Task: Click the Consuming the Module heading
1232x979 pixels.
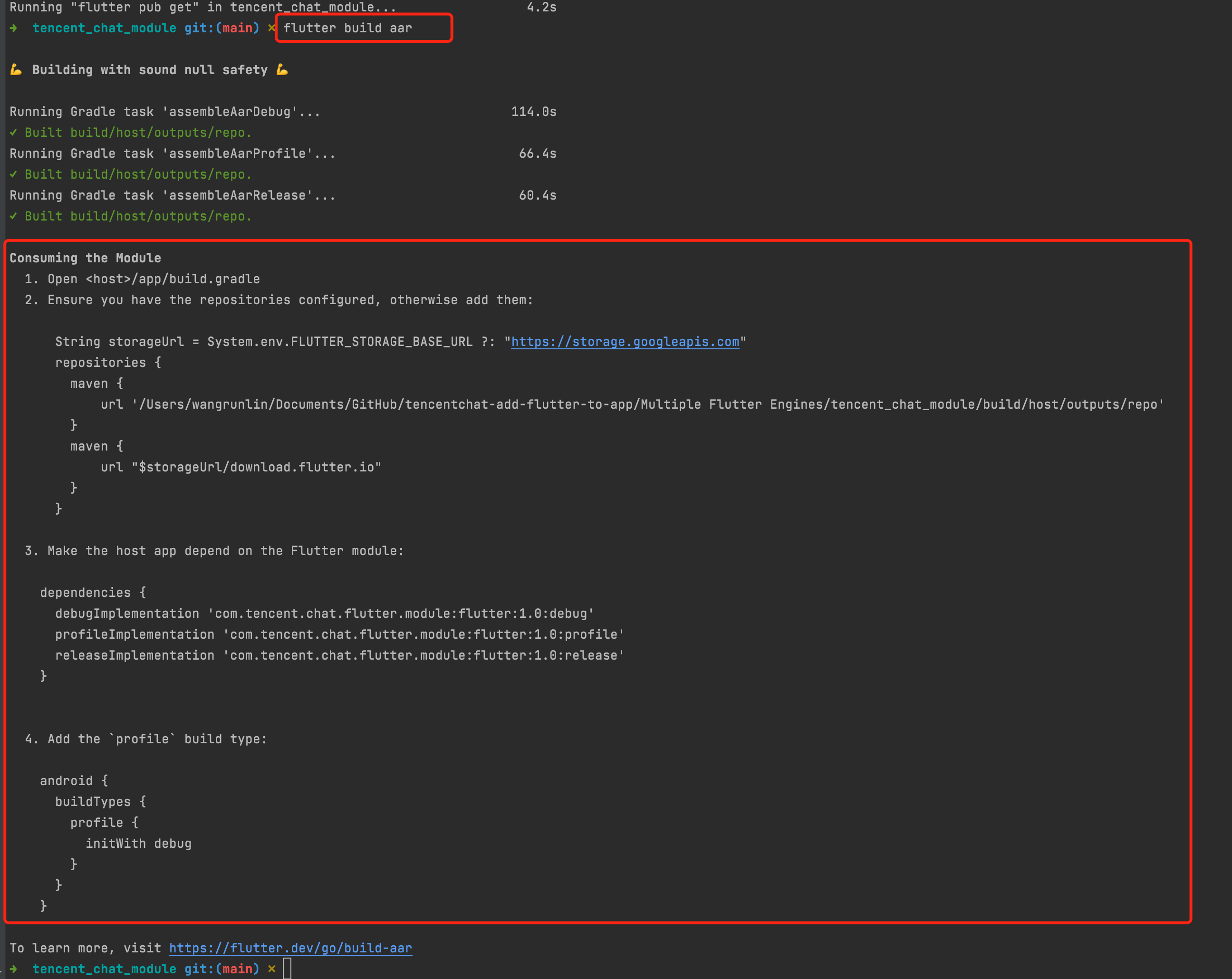Action: tap(85, 258)
